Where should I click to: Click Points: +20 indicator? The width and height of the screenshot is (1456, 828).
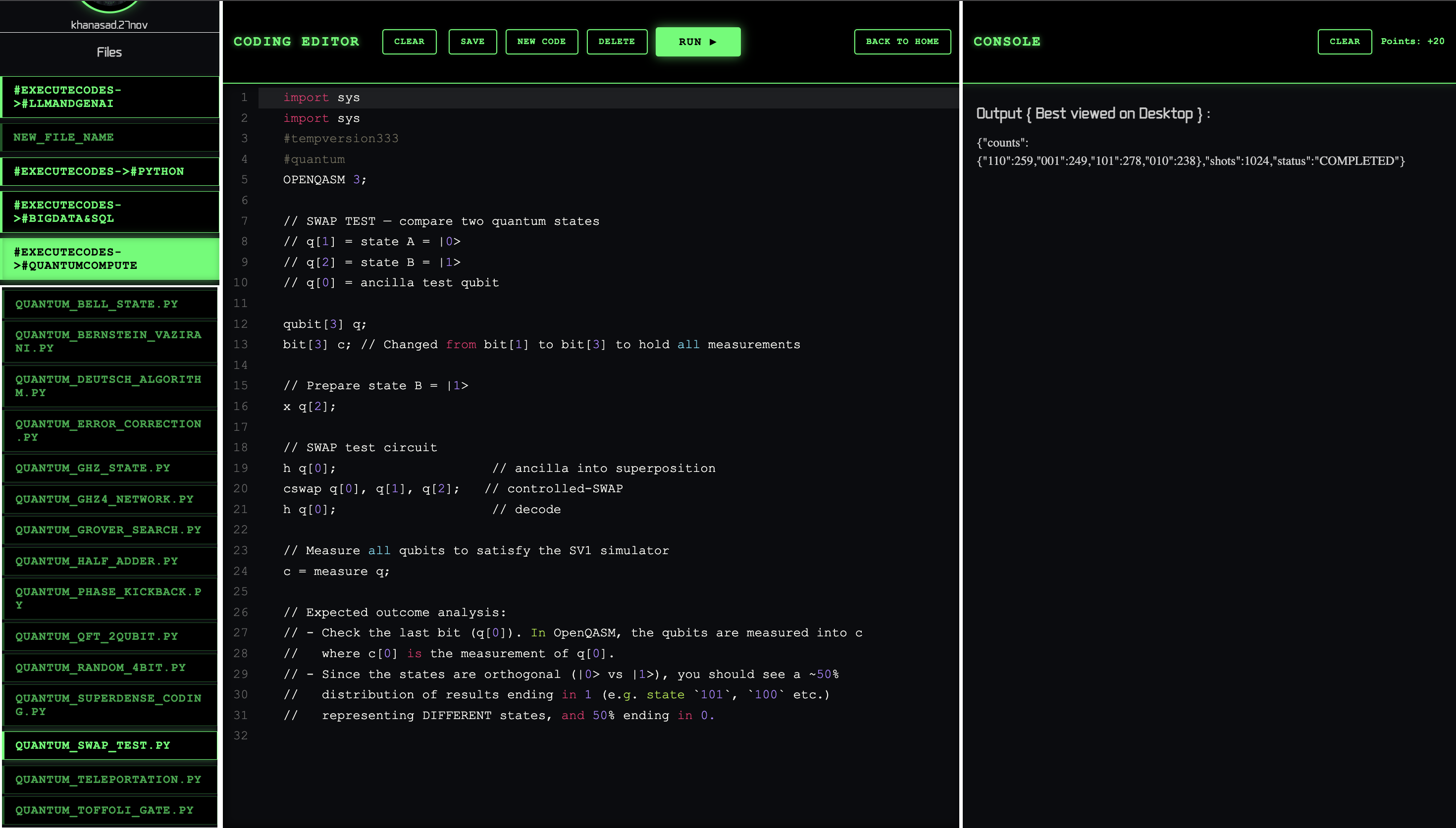pos(1412,42)
